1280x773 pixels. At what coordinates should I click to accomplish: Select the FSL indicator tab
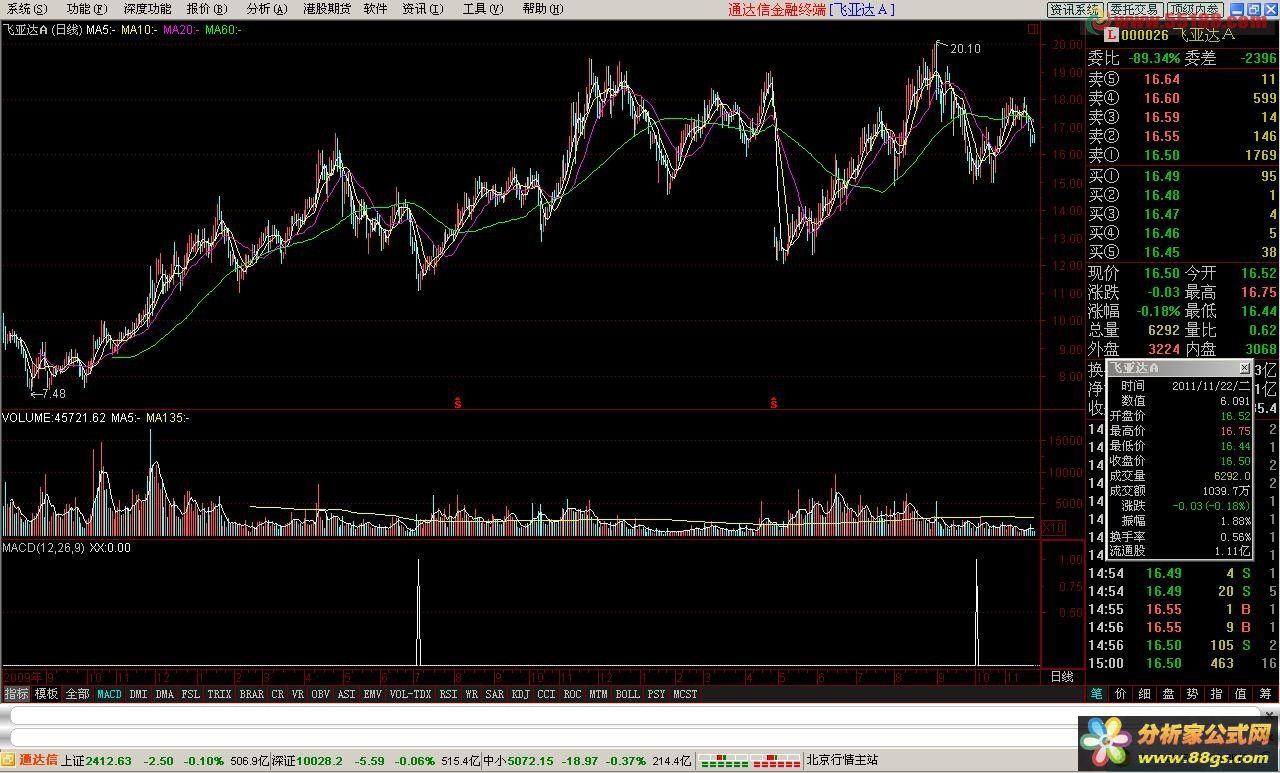tap(191, 693)
